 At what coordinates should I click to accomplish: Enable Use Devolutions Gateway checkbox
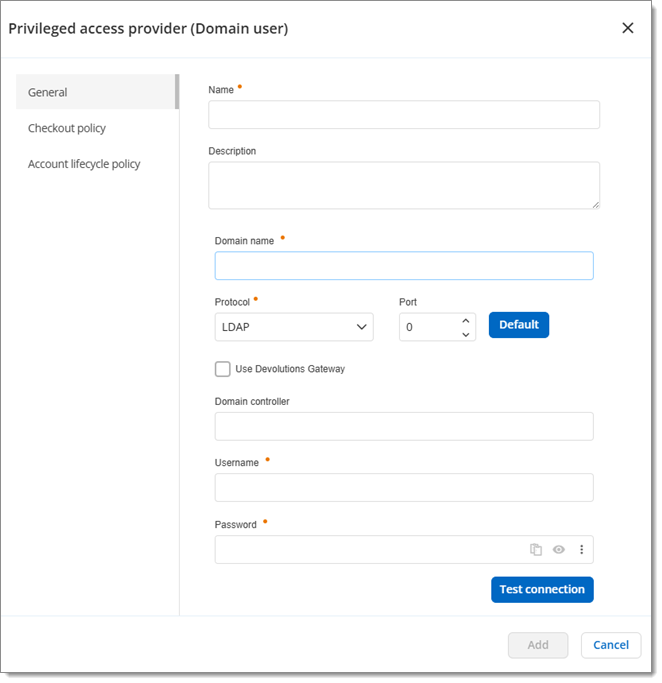coord(223,369)
